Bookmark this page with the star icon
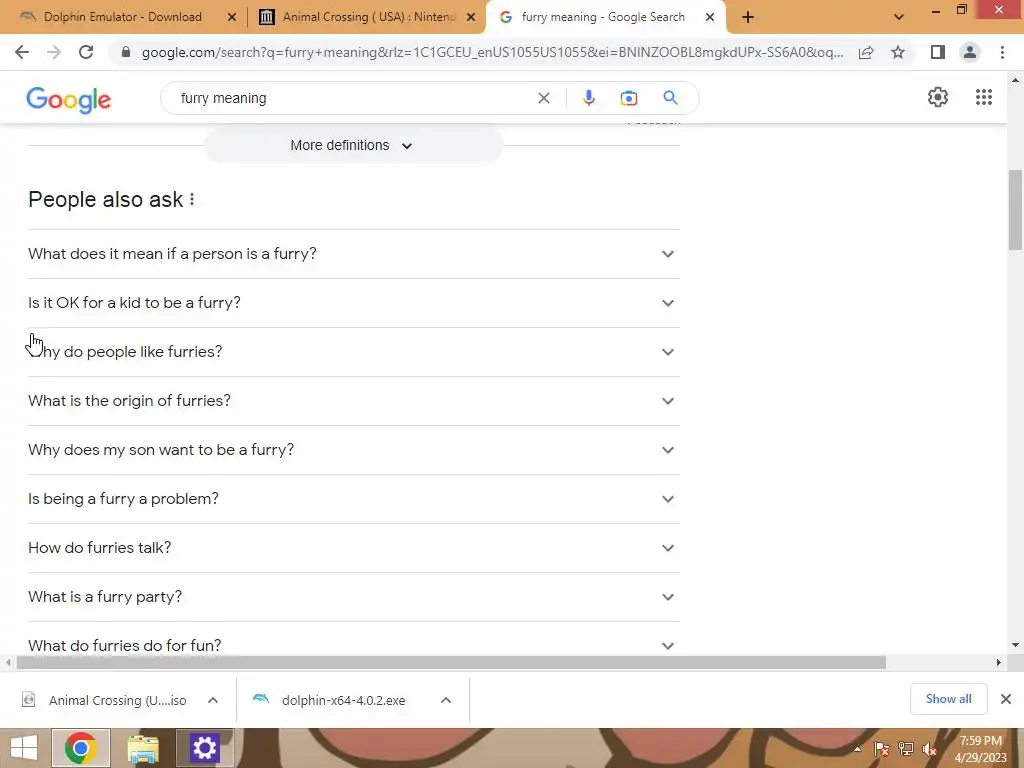 898,52
